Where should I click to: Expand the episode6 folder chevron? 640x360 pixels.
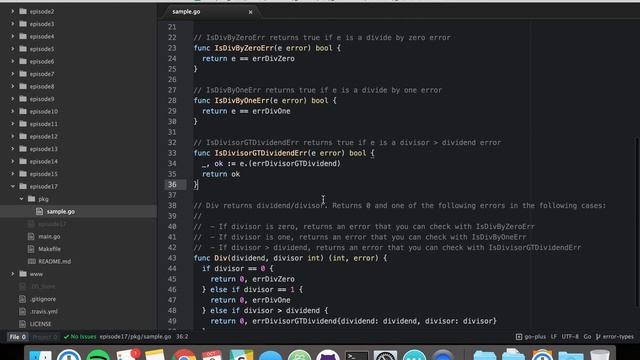[x=13, y=61]
